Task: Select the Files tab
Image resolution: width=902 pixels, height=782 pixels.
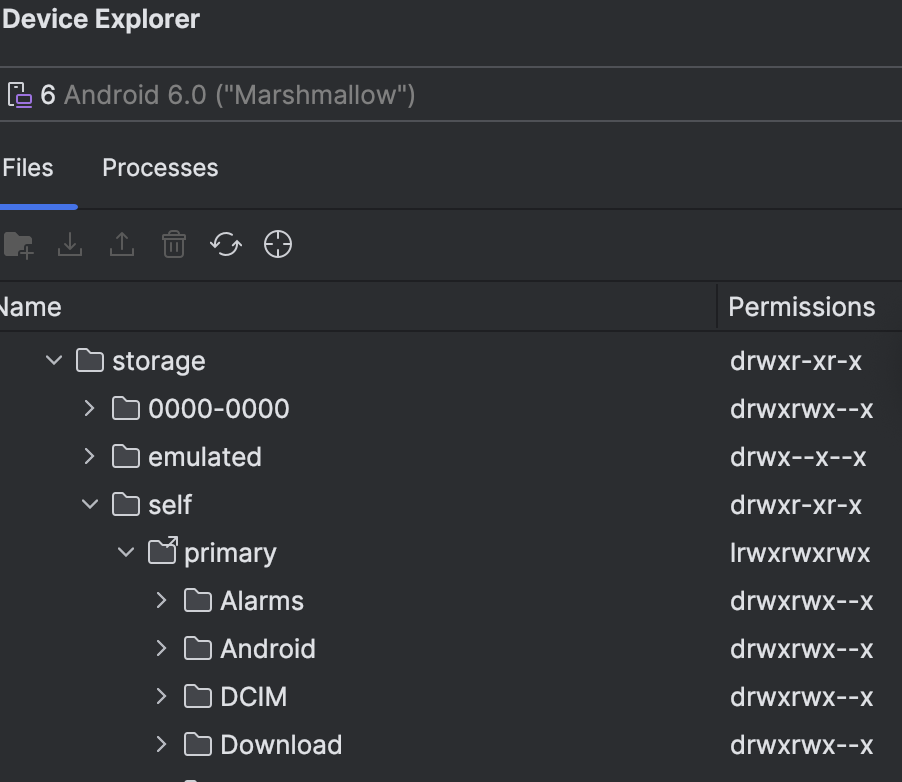Action: [28, 168]
